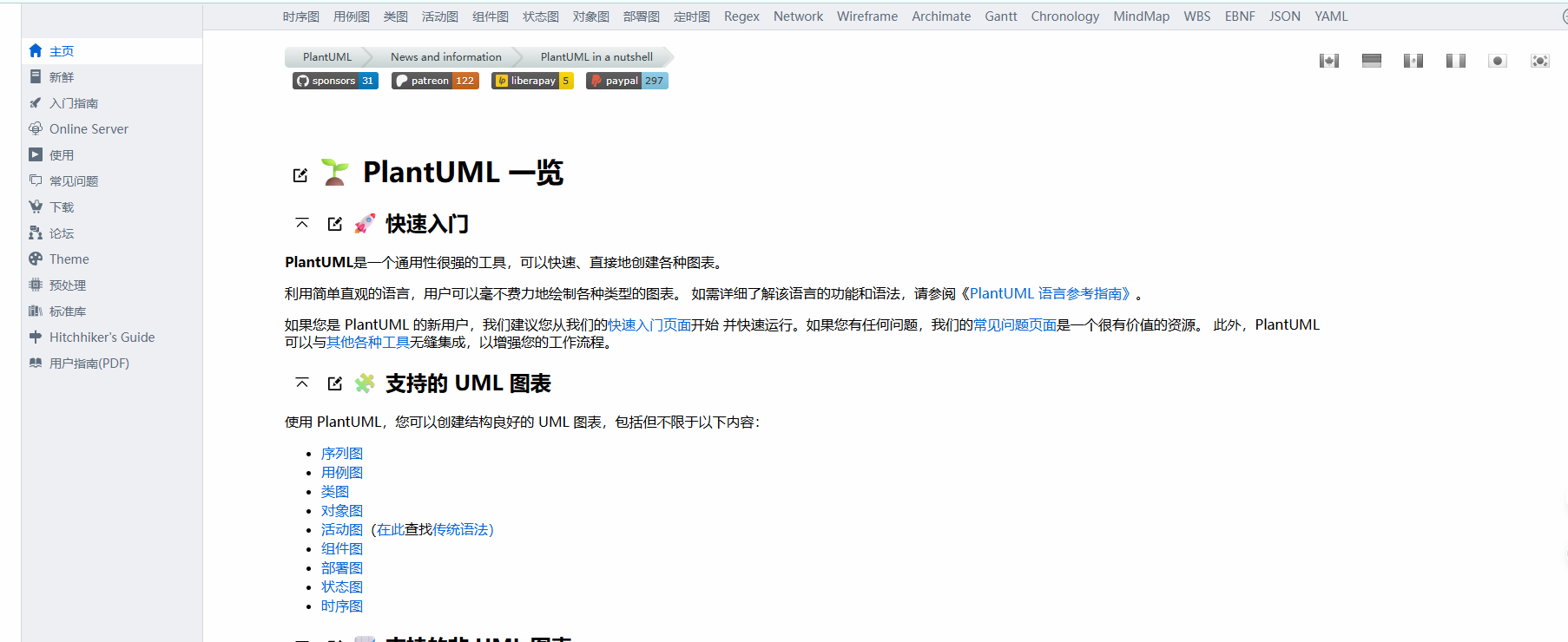Pick the German flag language icon
This screenshot has height=642, width=1568.
pos(1372,61)
